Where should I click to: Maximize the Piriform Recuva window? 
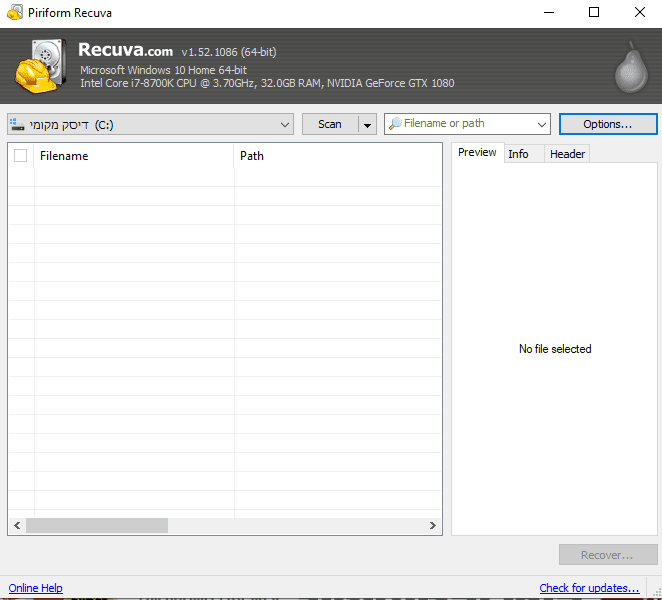(594, 12)
